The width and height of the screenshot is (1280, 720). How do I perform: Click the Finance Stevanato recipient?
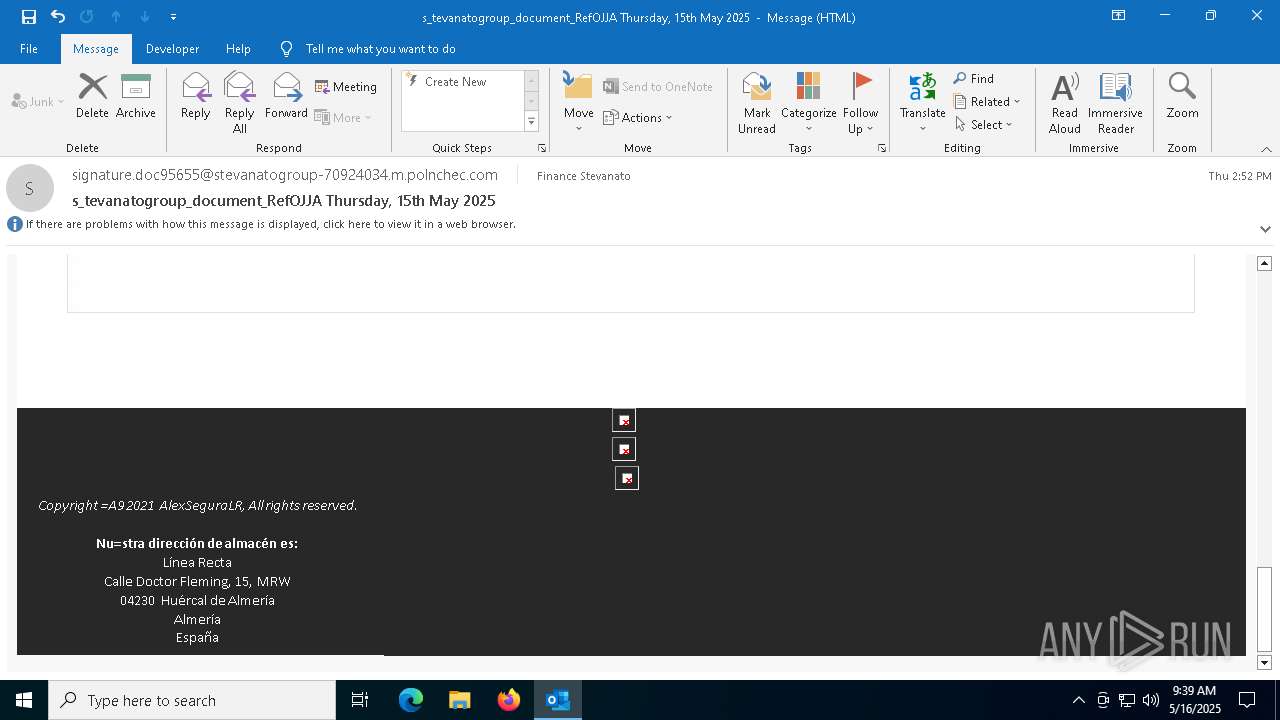click(x=583, y=176)
